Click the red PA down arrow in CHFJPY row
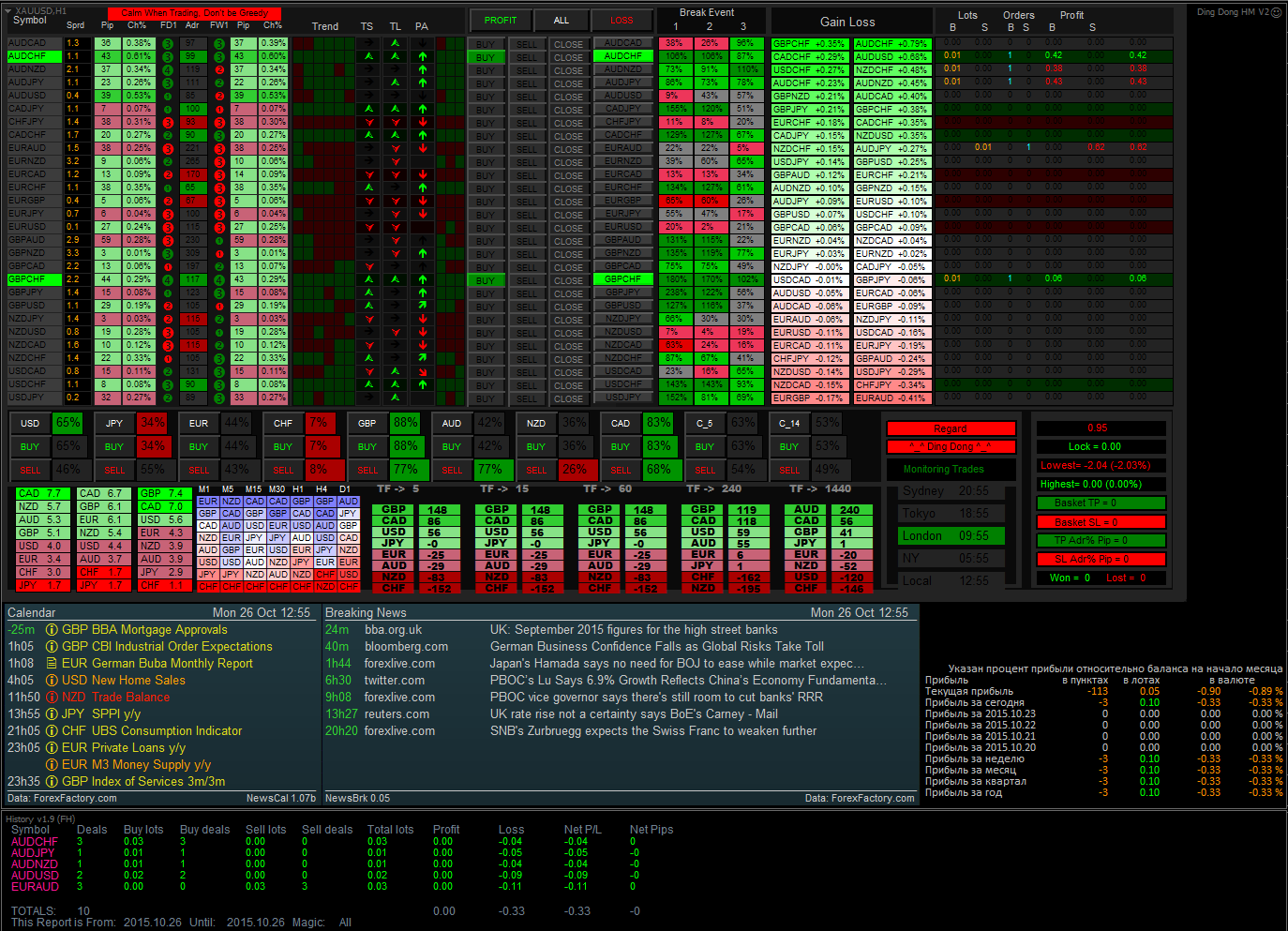This screenshot has height=931, width=1288. (x=422, y=122)
